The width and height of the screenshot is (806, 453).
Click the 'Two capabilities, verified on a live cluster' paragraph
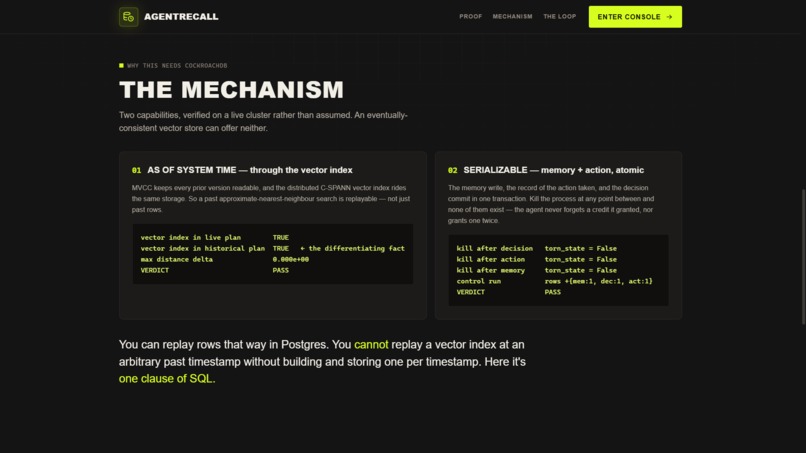263,121
